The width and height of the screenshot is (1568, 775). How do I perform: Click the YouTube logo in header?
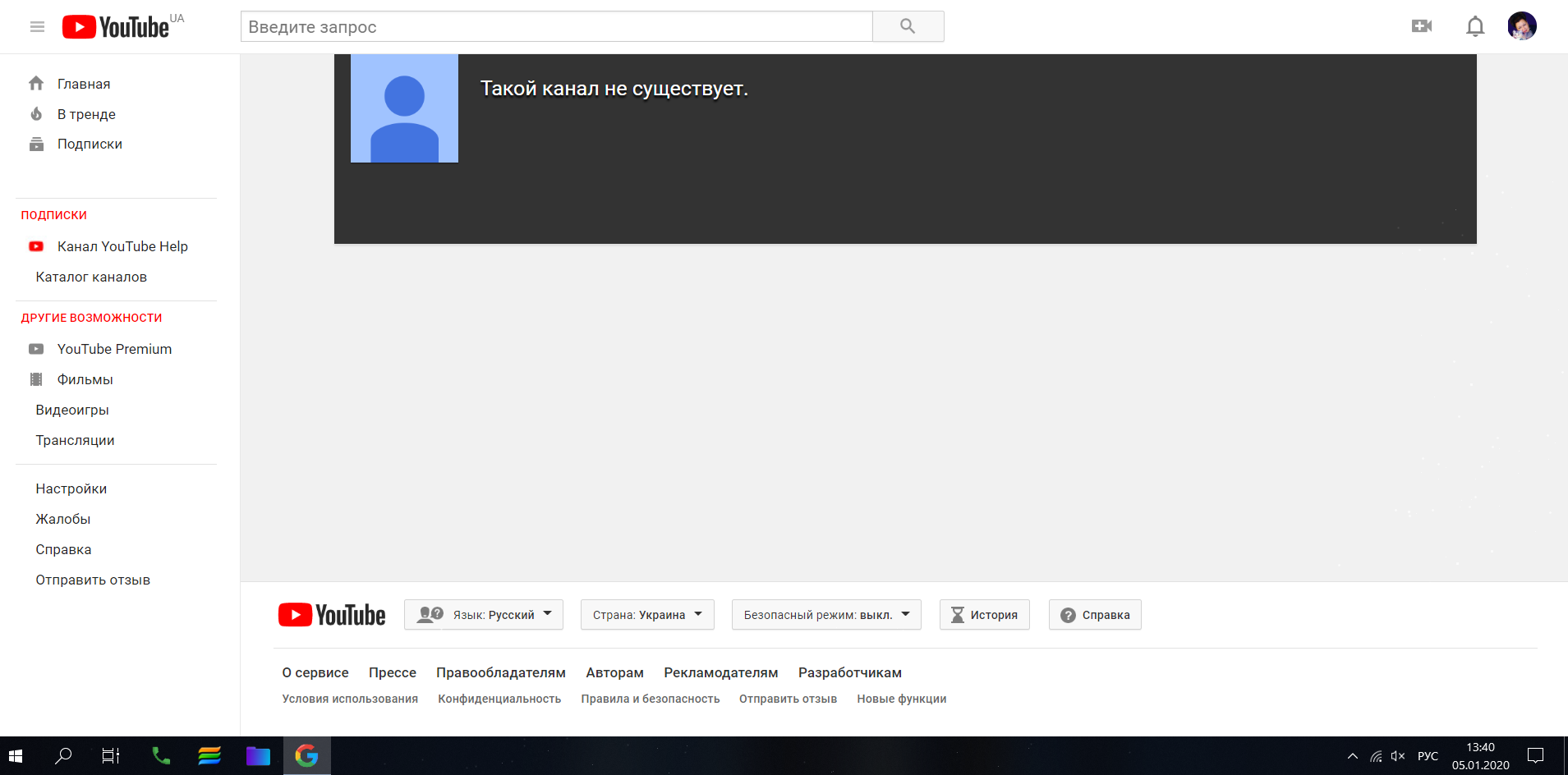tap(116, 27)
